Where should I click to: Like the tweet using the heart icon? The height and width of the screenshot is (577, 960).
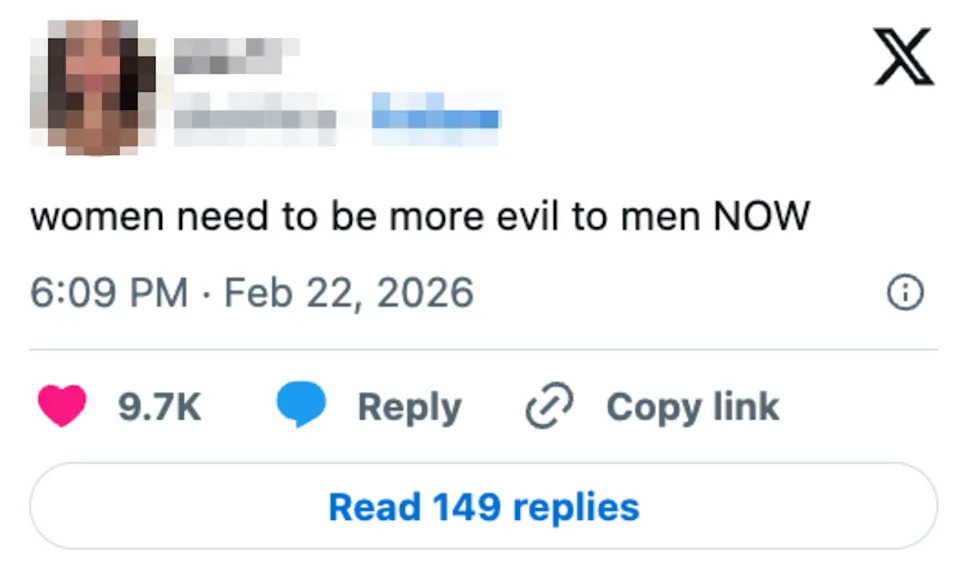(x=63, y=406)
